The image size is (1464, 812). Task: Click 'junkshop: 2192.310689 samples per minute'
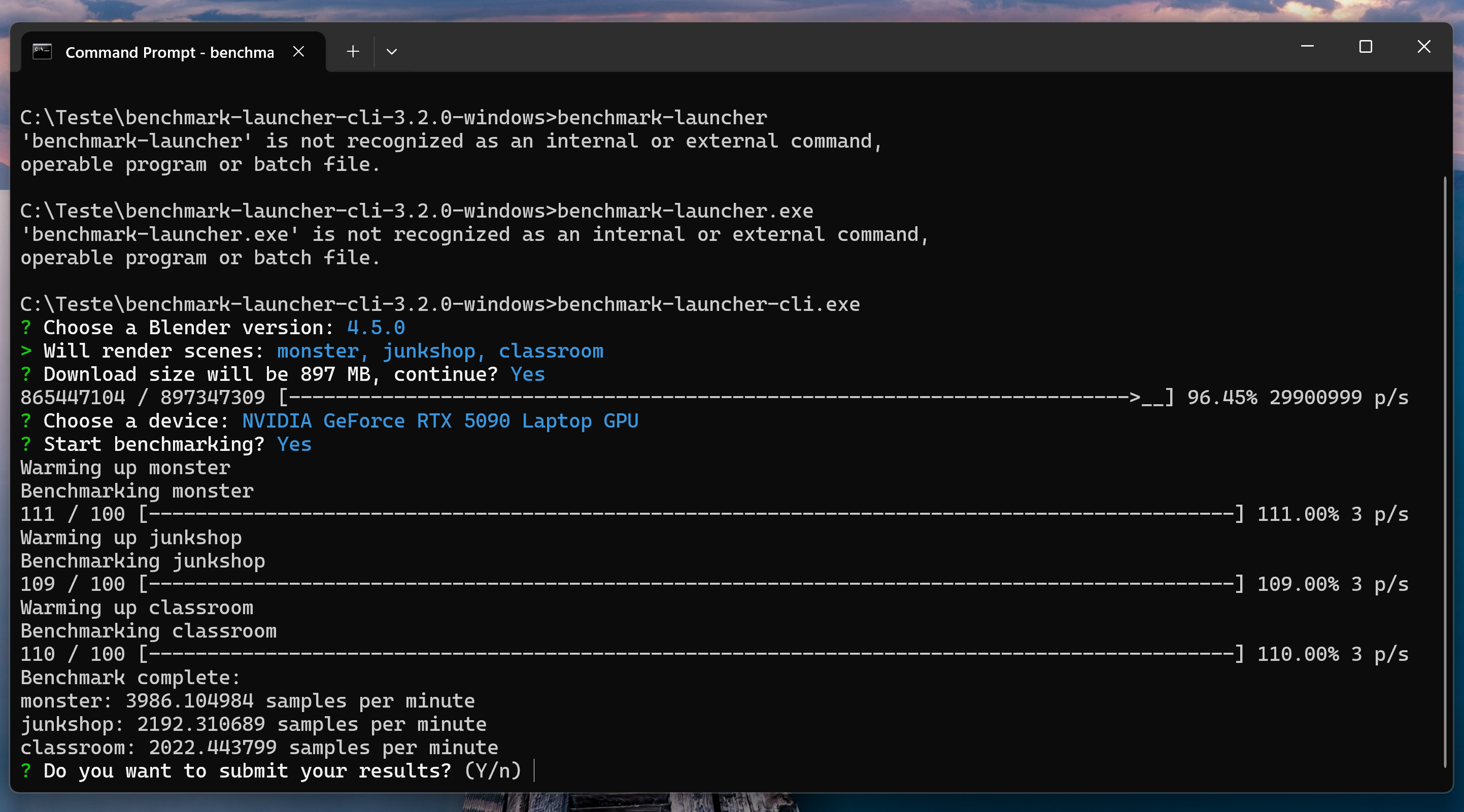pyautogui.click(x=253, y=724)
